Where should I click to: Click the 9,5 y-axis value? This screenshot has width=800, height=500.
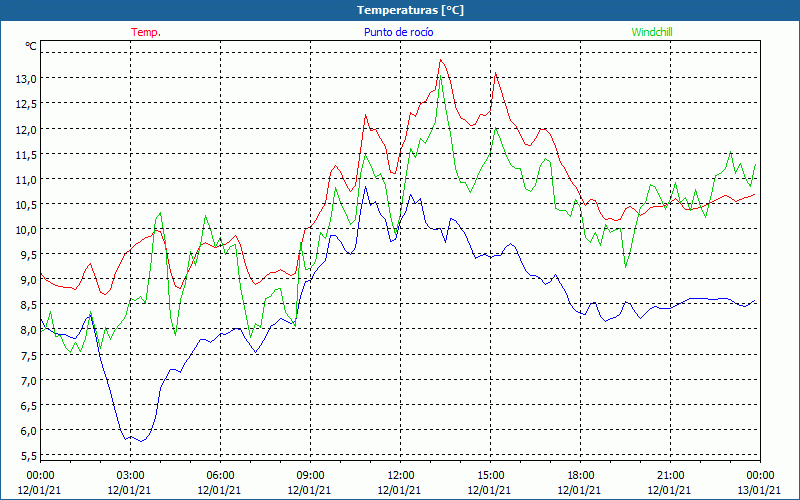28,255
